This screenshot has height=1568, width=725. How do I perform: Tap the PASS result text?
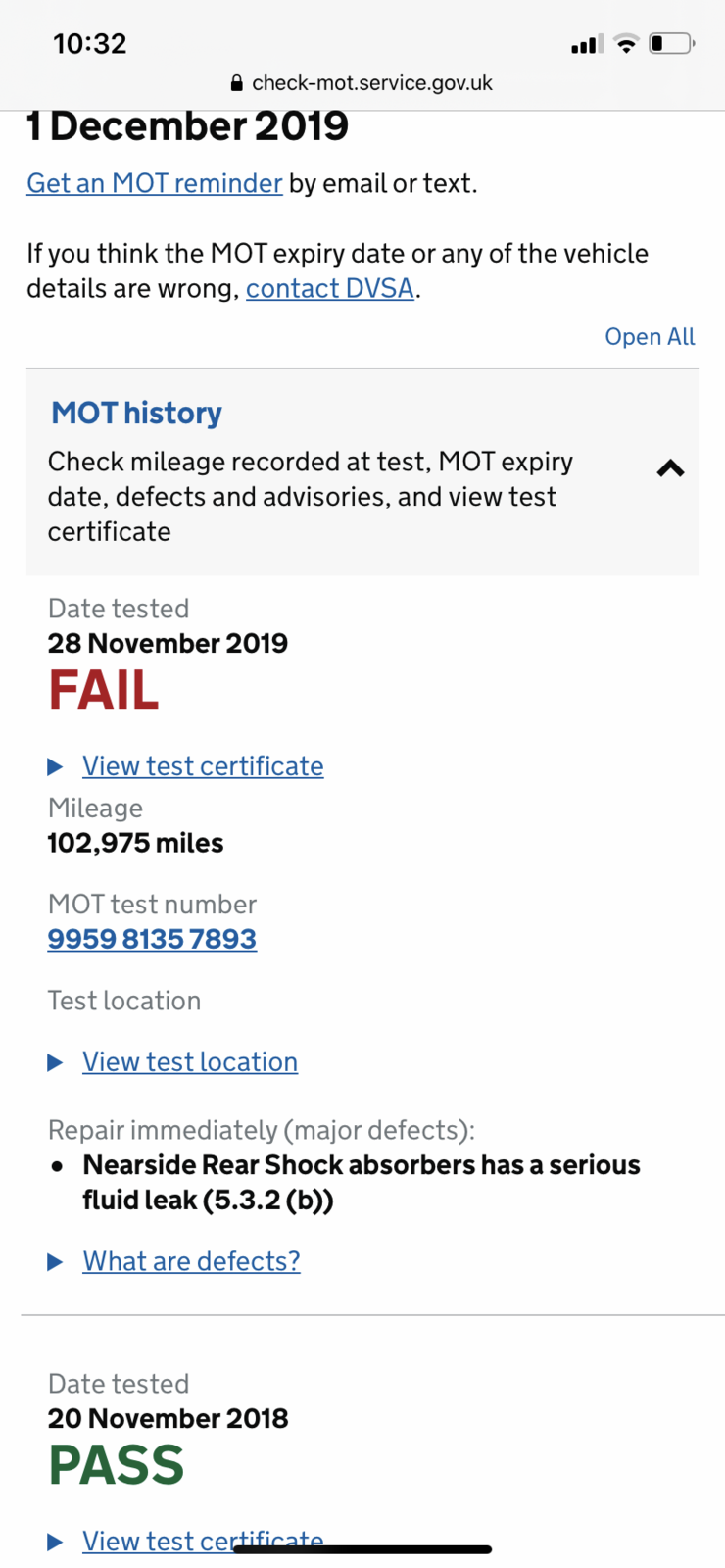(117, 1465)
